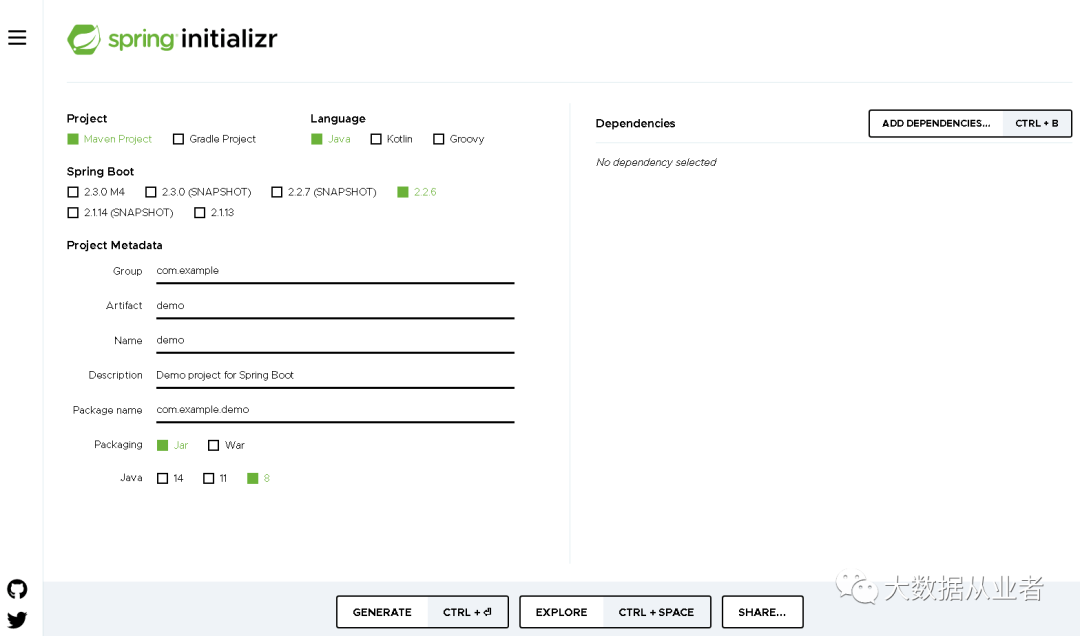
Task: Click the Packaging label
Action: pos(118,444)
